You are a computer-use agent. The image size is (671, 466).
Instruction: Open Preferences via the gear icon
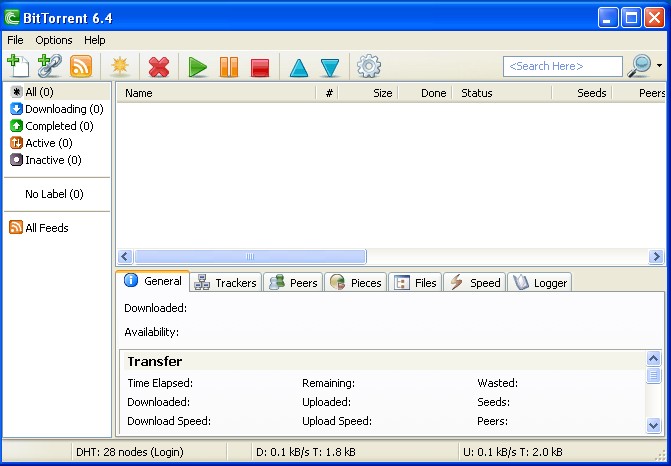368,66
